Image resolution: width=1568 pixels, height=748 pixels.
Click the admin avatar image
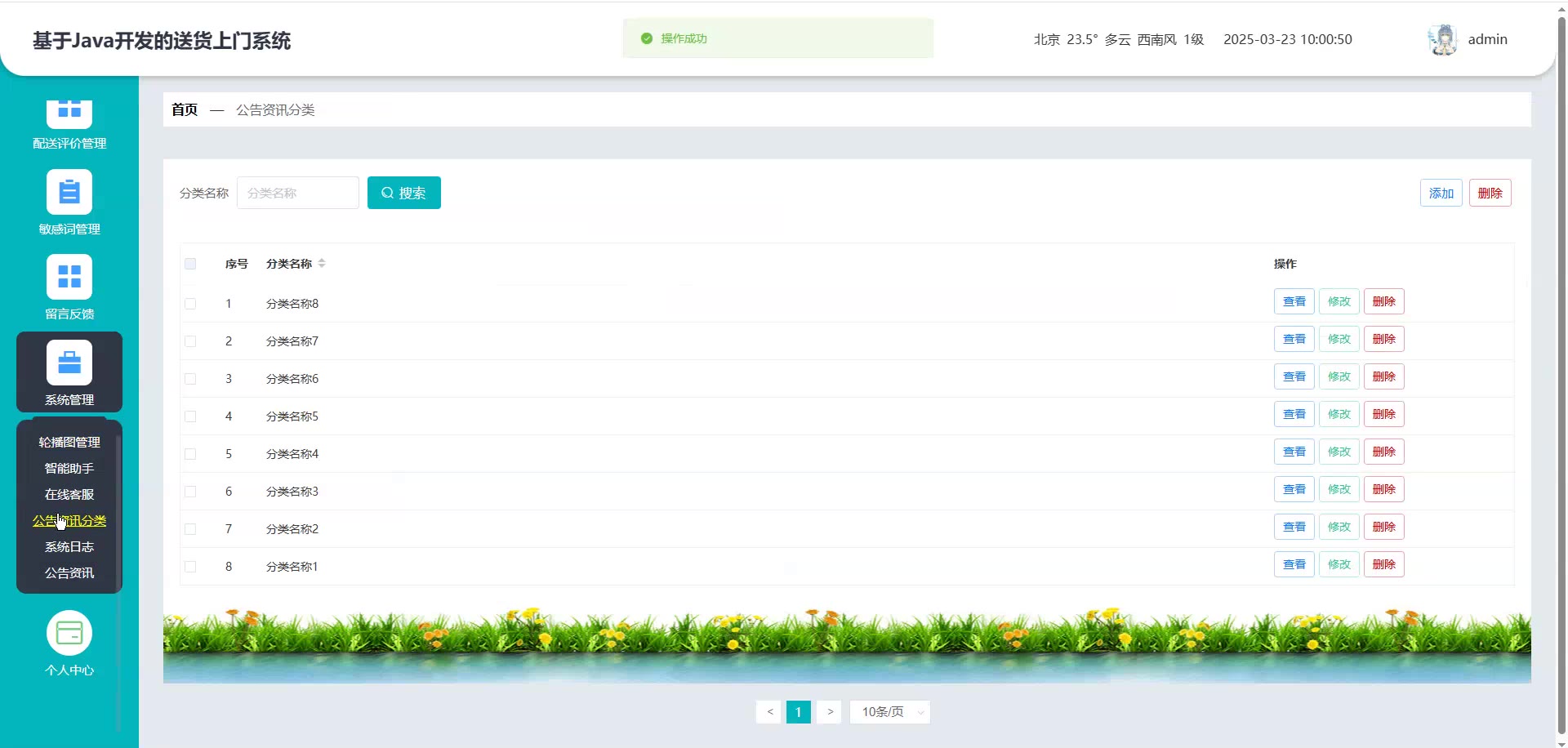point(1443,39)
